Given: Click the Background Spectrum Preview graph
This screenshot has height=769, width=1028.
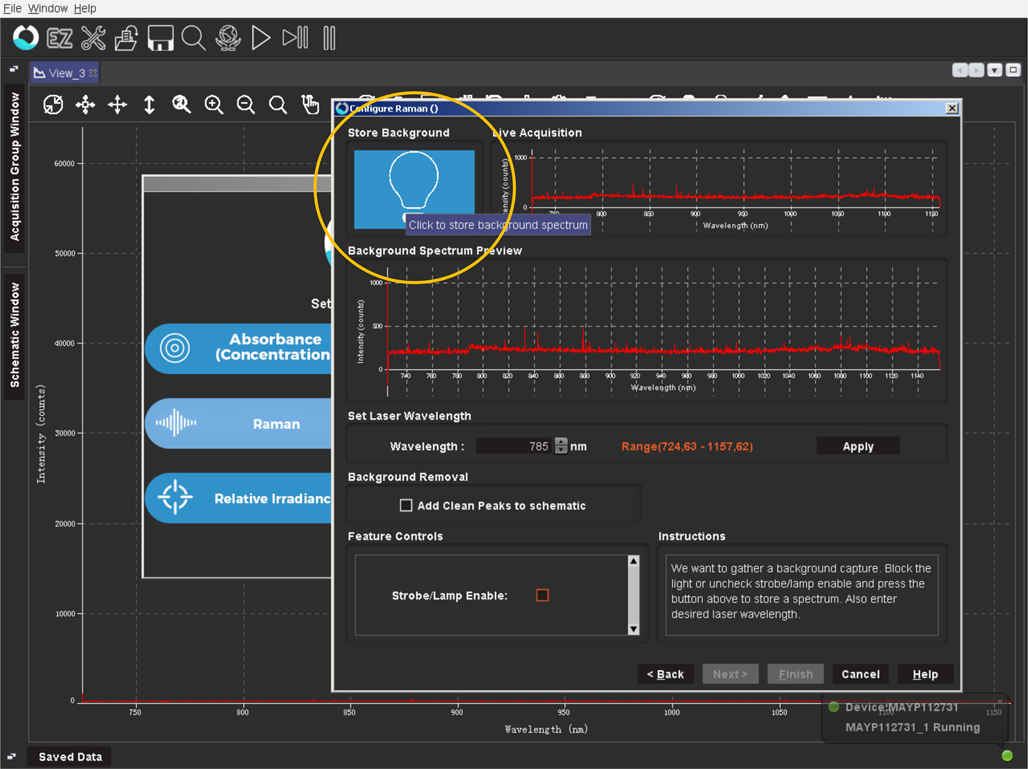Looking at the screenshot, I should pos(647,330).
